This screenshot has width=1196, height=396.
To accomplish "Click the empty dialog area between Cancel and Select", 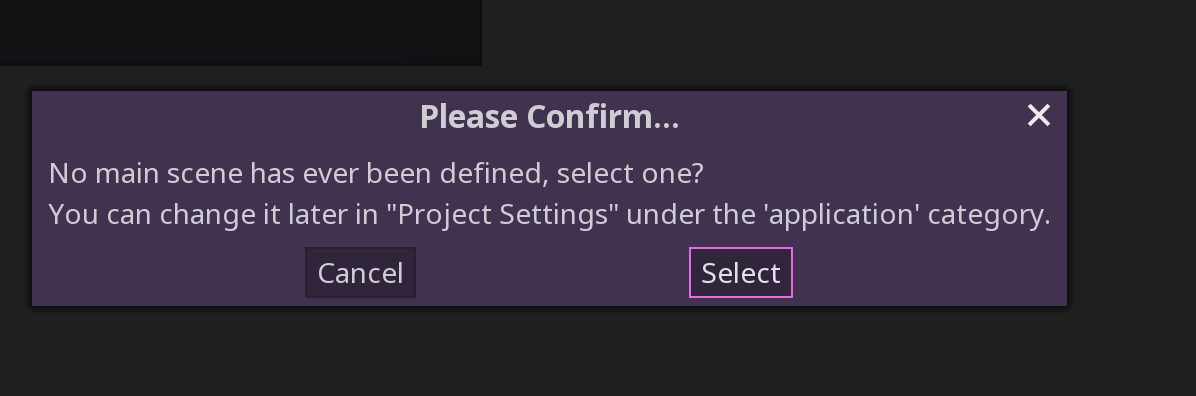I will [552, 272].
